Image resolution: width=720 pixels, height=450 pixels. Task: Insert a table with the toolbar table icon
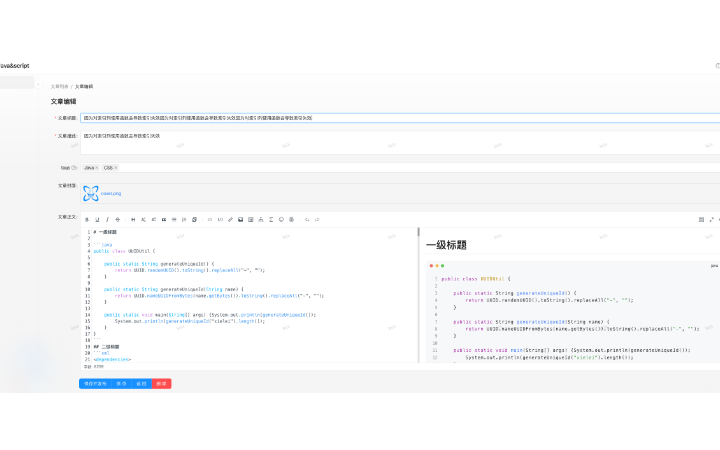[x=250, y=219]
